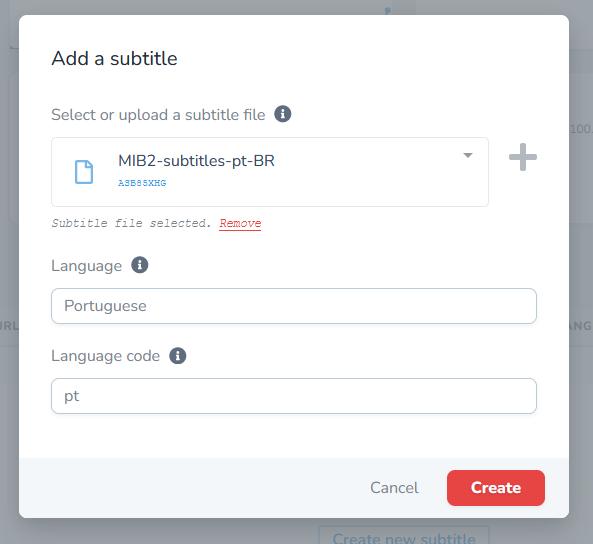Click the info icon beside subtitle file label
Screen dimensions: 593x544
coord(283,114)
